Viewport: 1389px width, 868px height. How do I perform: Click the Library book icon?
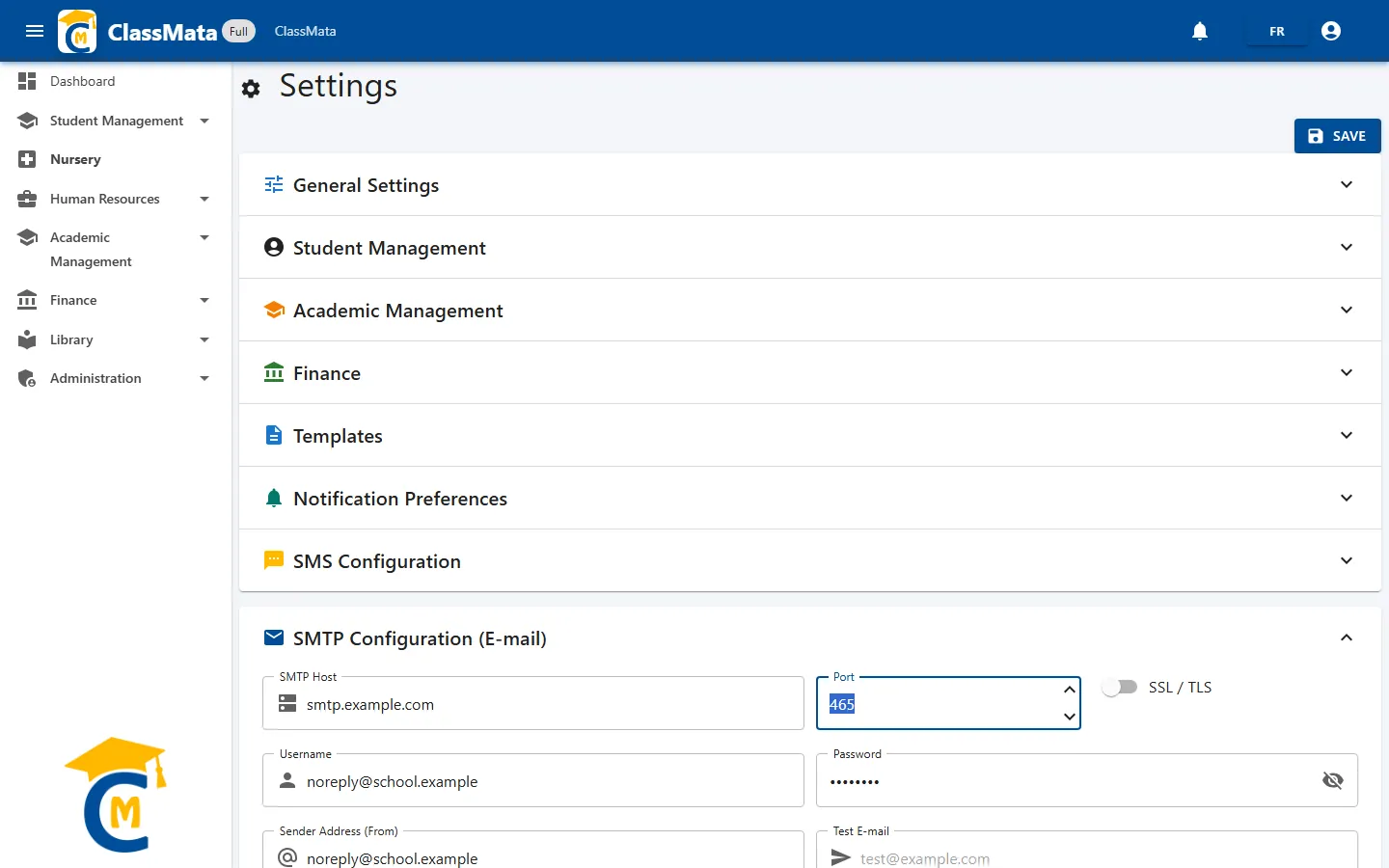27,339
